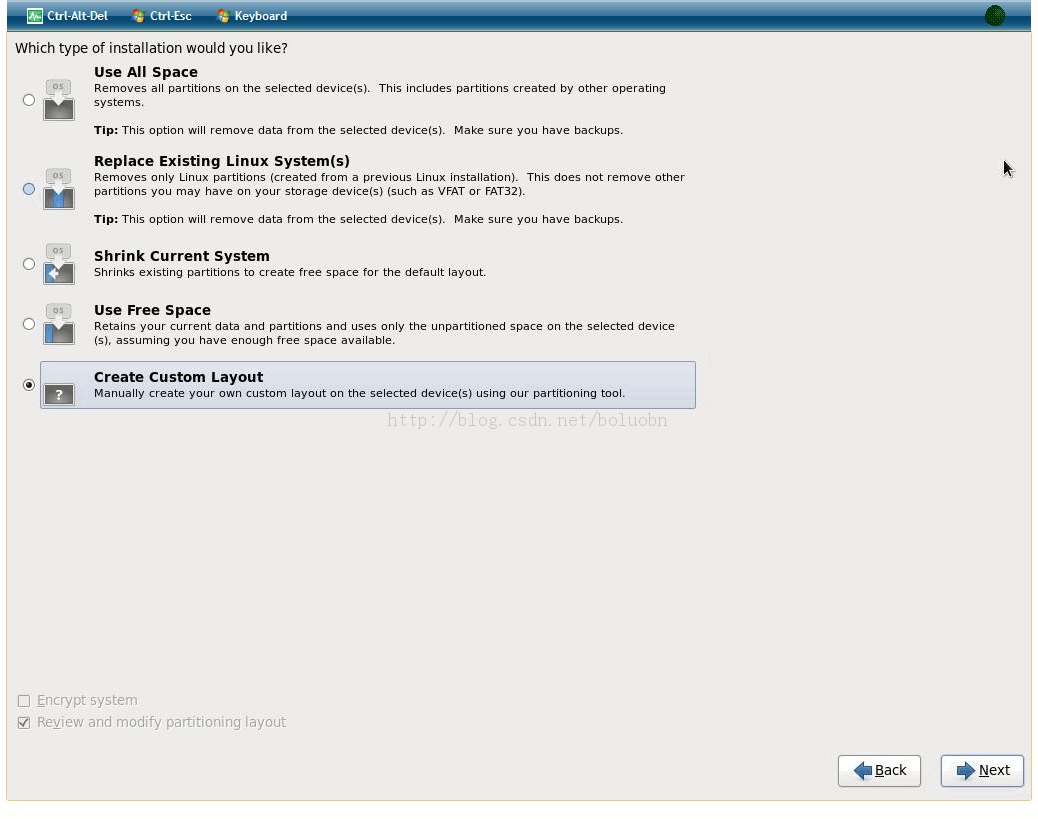
Task: Click the Use Free Space disk icon
Action: (x=59, y=324)
